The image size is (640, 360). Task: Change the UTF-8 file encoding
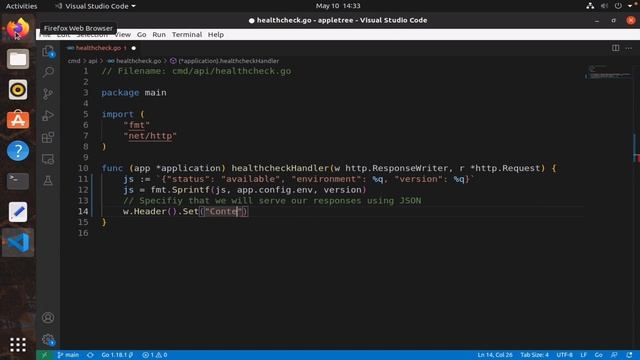pos(564,355)
